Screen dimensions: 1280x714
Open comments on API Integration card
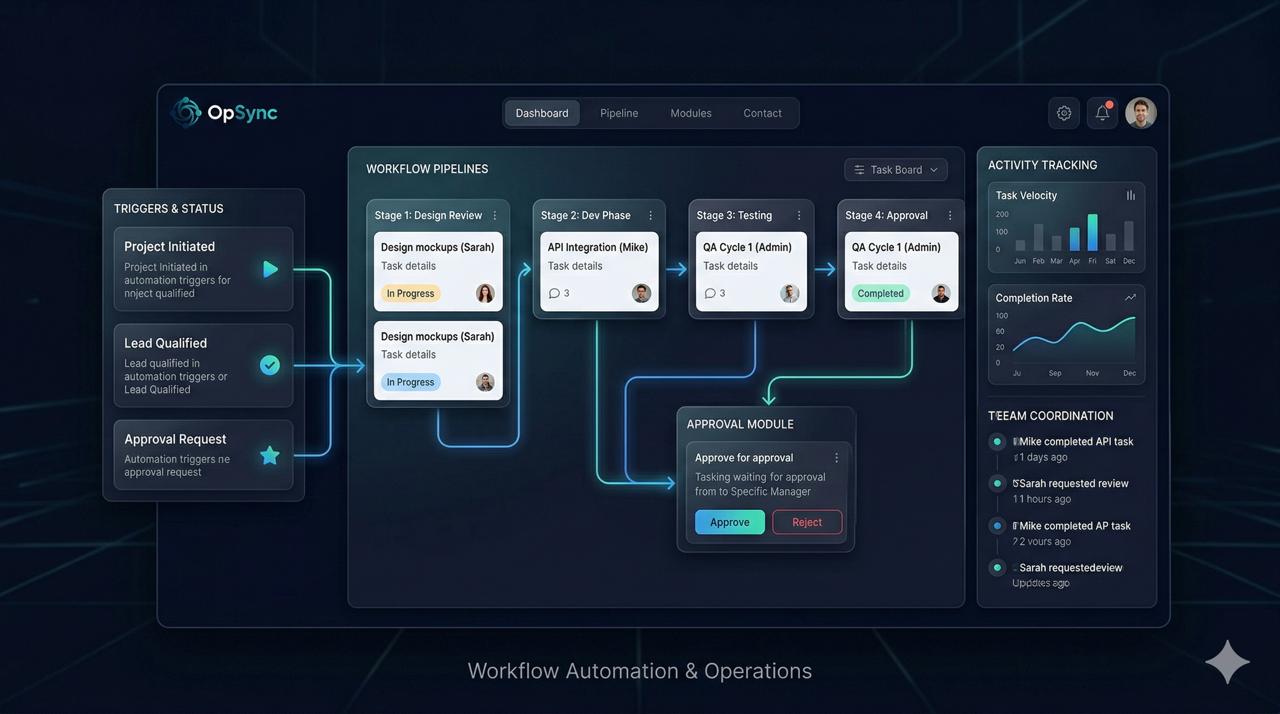click(x=559, y=293)
